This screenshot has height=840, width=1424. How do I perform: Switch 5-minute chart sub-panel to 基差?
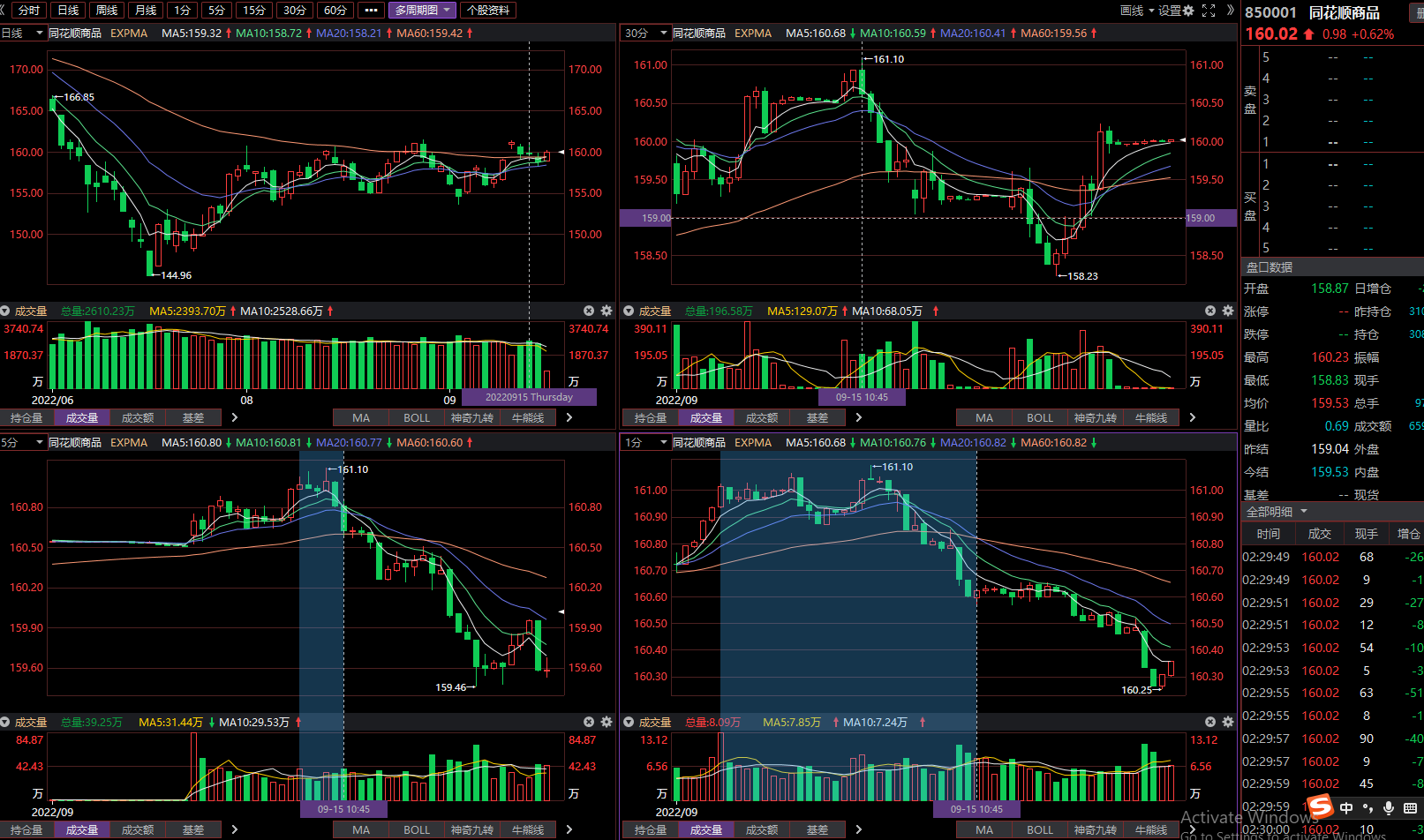(x=193, y=829)
